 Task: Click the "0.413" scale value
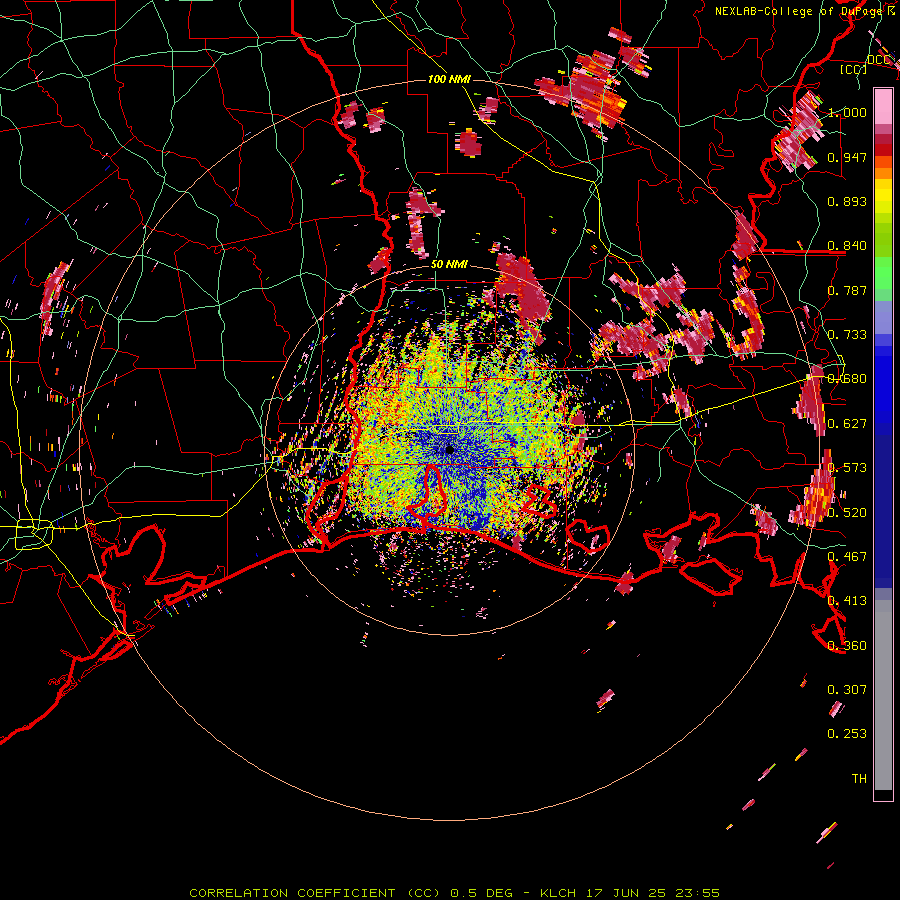pyautogui.click(x=847, y=601)
